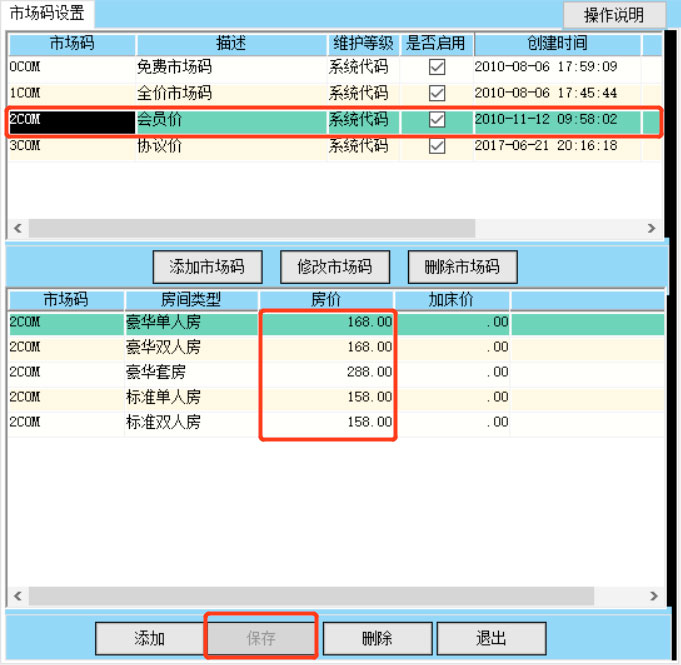Click the upper table horizontal scrollbar thumb
Viewport: 681px width, 665px height.
click(252, 228)
